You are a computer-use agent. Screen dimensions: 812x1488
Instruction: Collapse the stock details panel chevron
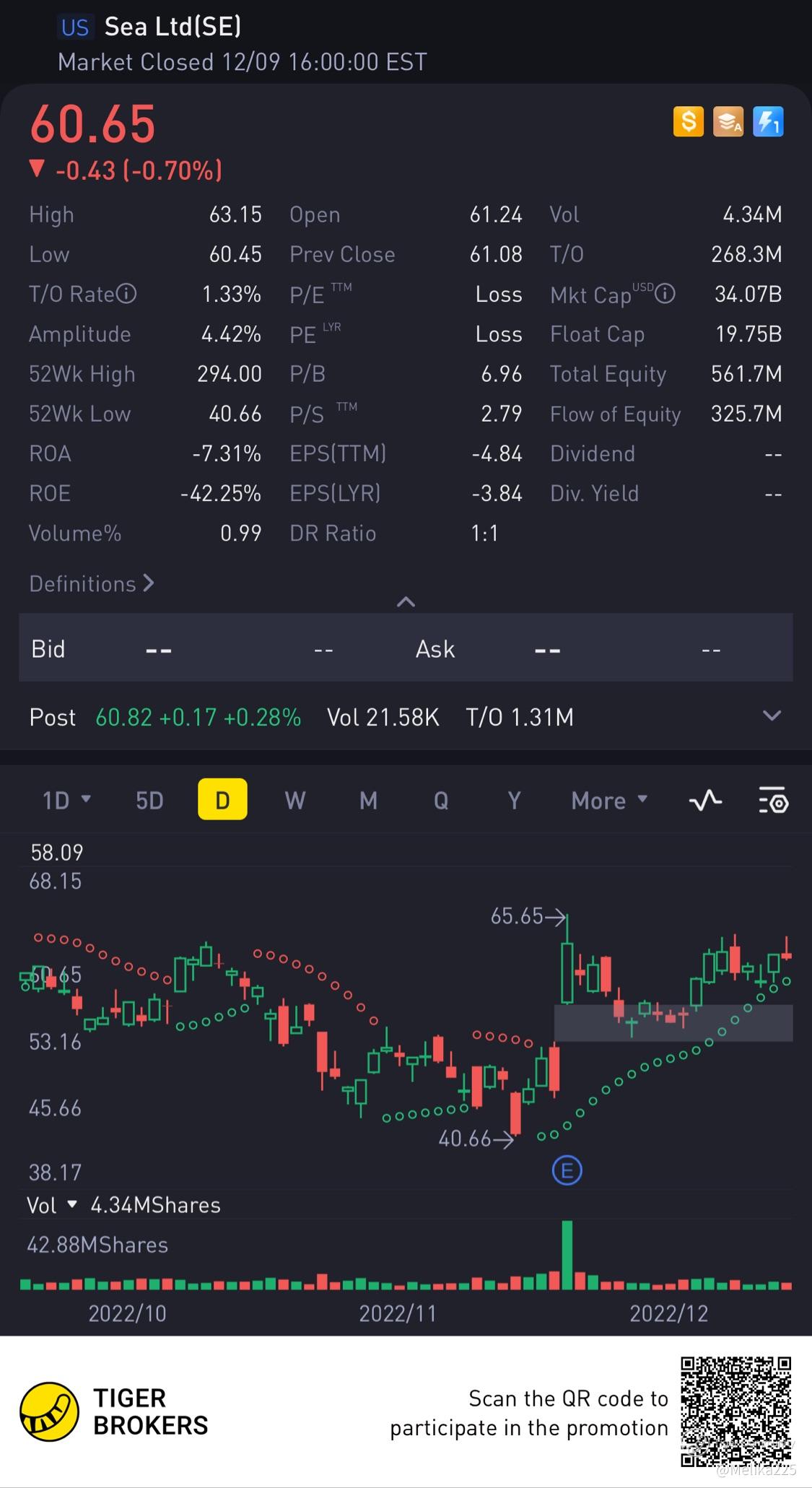coord(406,601)
